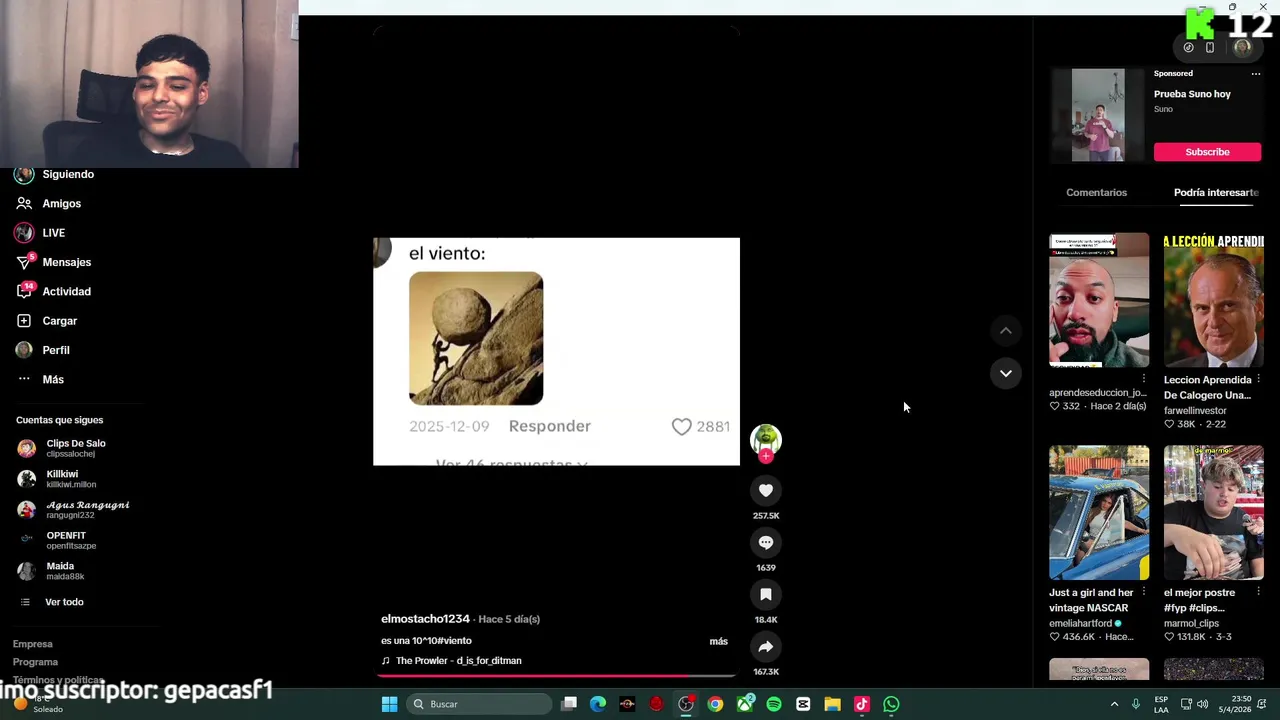Open the Suno sponsored video thumbnail
Screen dimensions: 1280x720
coord(1098,115)
